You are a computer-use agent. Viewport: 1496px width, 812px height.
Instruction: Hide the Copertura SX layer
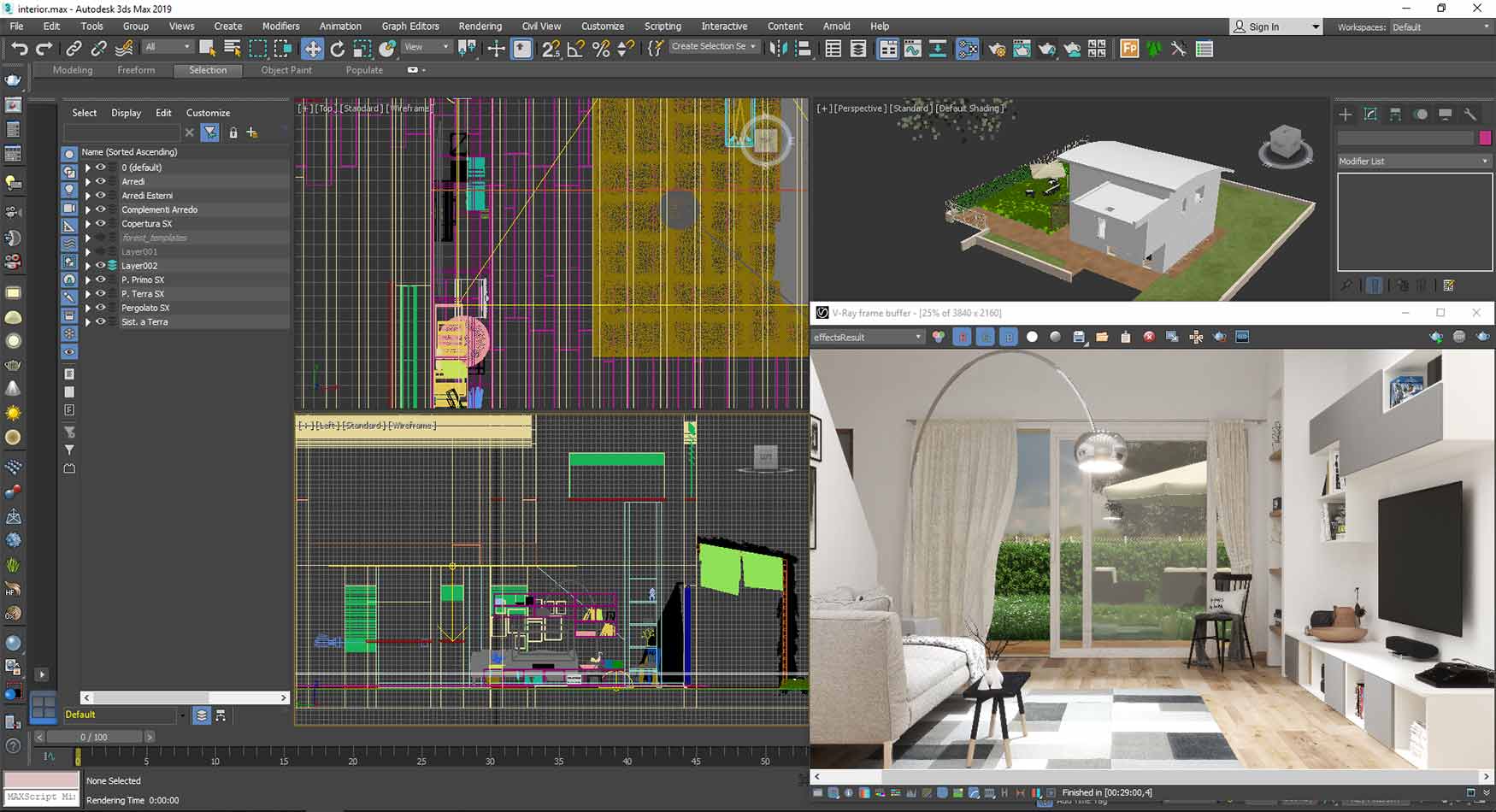(x=100, y=224)
